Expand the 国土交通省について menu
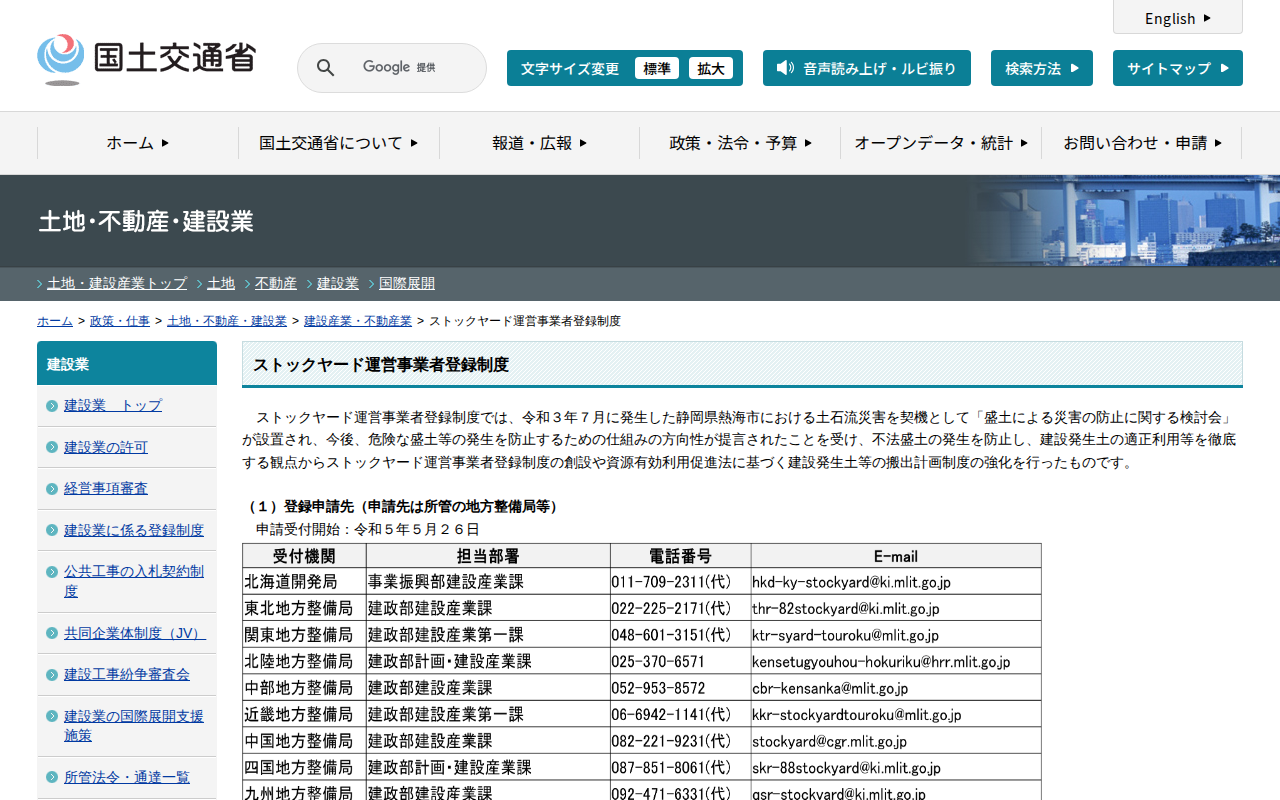Viewport: 1280px width, 800px height. pos(338,143)
